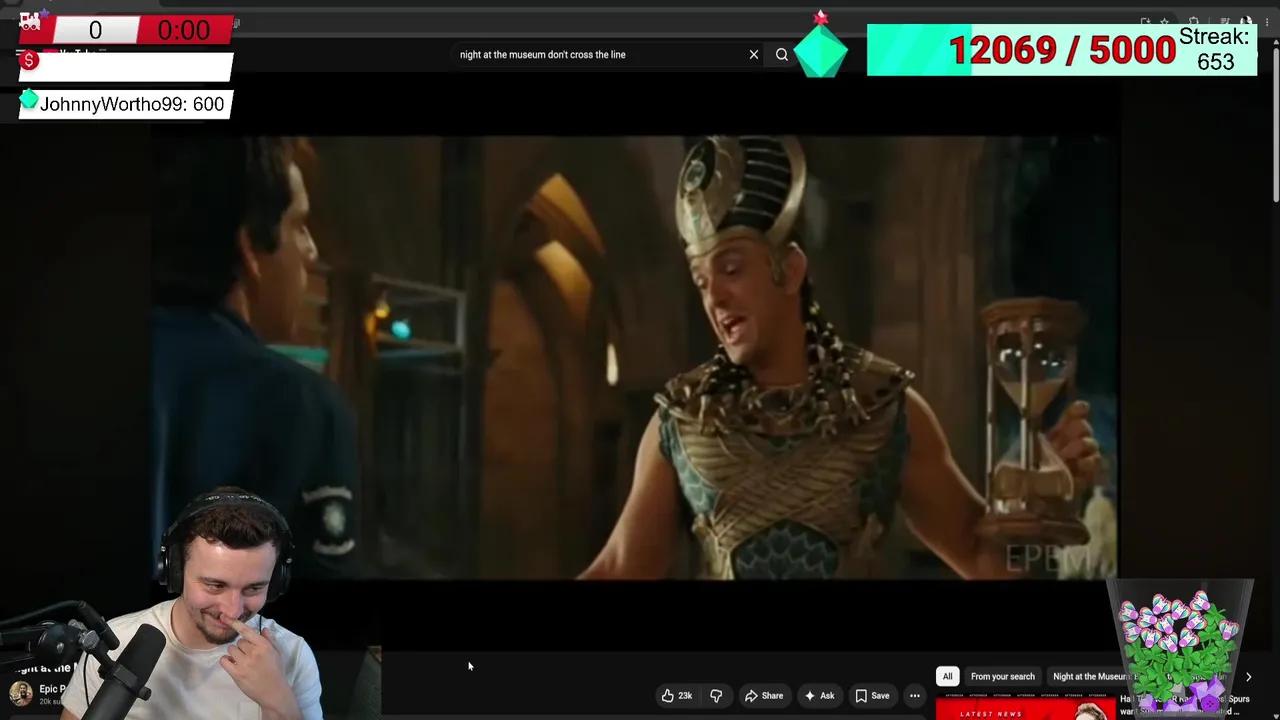Show more chips with right arrow
The height and width of the screenshot is (720, 1280).
click(1248, 677)
